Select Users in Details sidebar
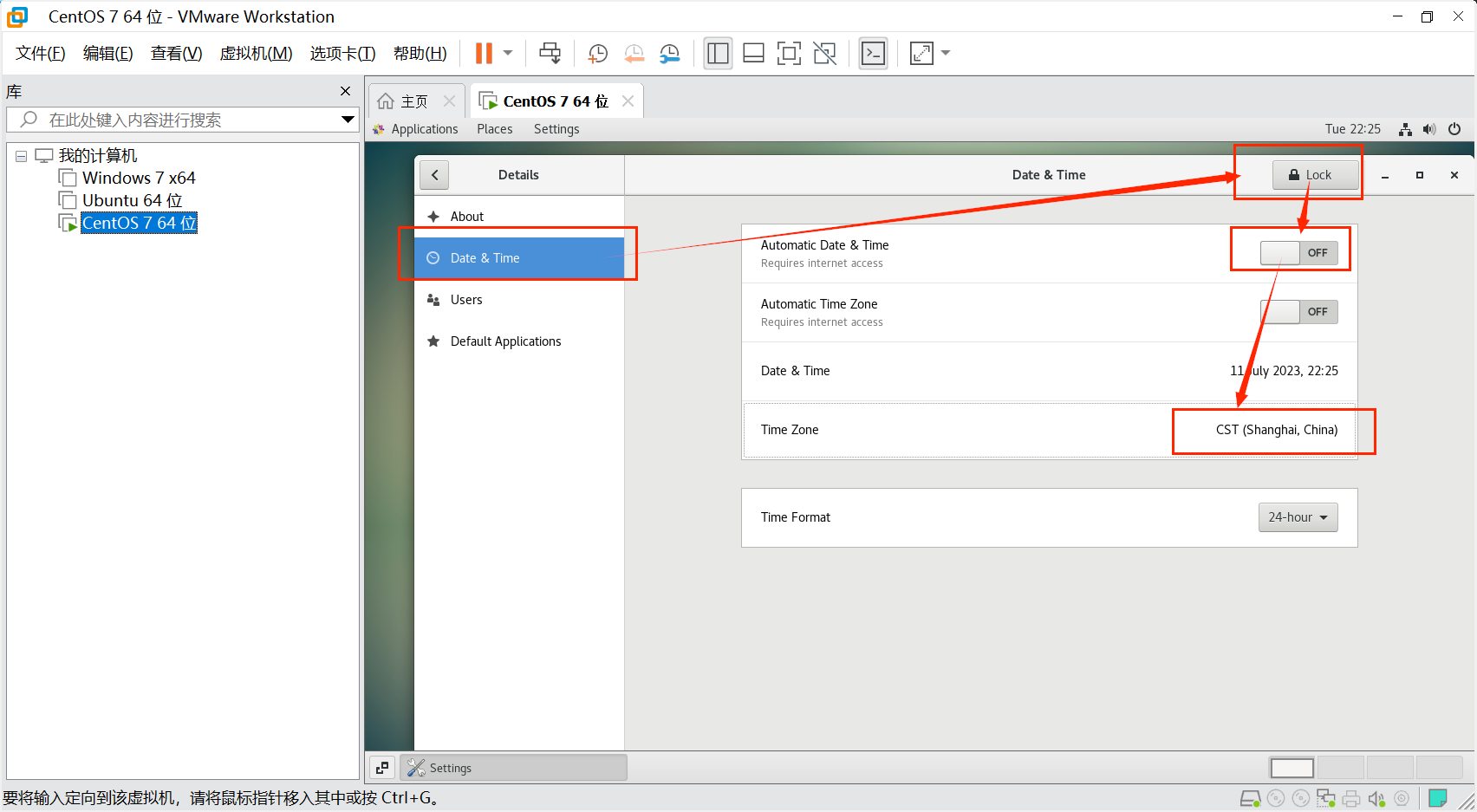Screen dimensions: 1477x812 pyautogui.click(x=519, y=300)
